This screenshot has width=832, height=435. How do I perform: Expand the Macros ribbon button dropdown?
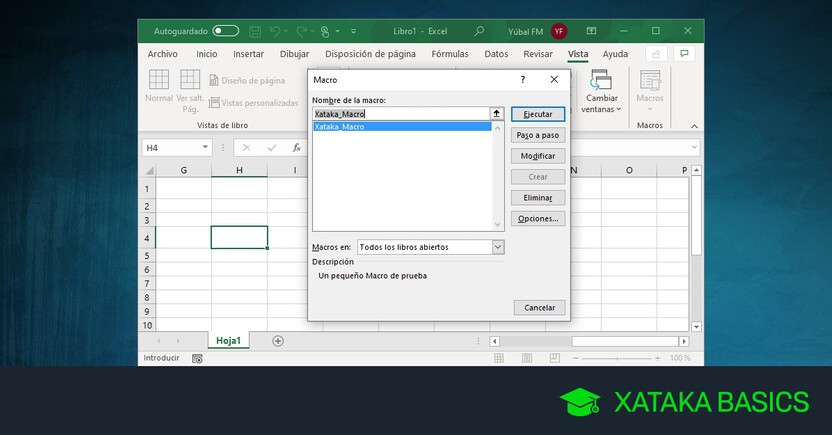[650, 108]
